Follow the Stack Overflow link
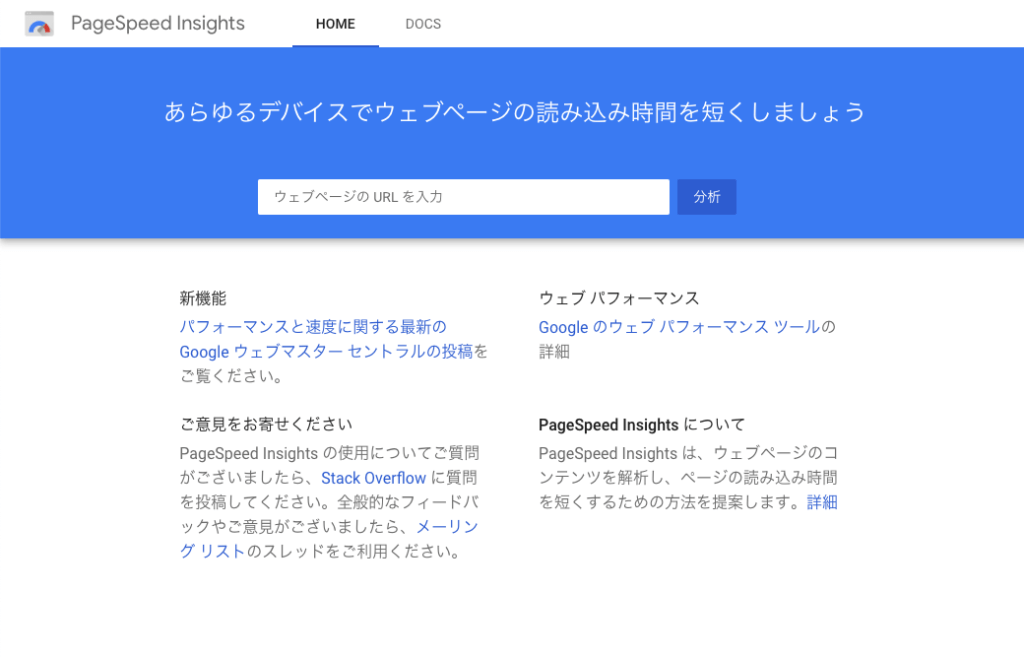 point(374,478)
